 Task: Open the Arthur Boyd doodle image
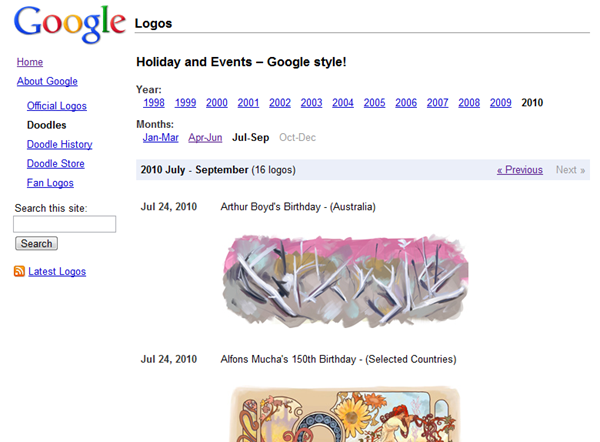[345, 279]
